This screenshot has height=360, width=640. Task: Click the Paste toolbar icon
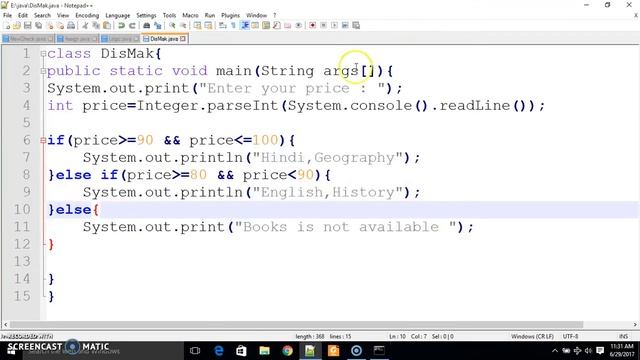coord(107,25)
